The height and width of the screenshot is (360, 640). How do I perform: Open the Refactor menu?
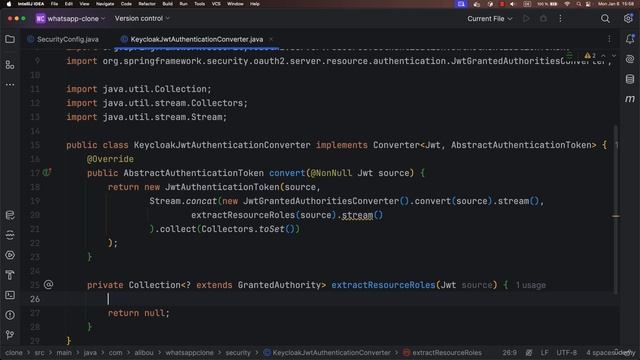coord(147,4)
